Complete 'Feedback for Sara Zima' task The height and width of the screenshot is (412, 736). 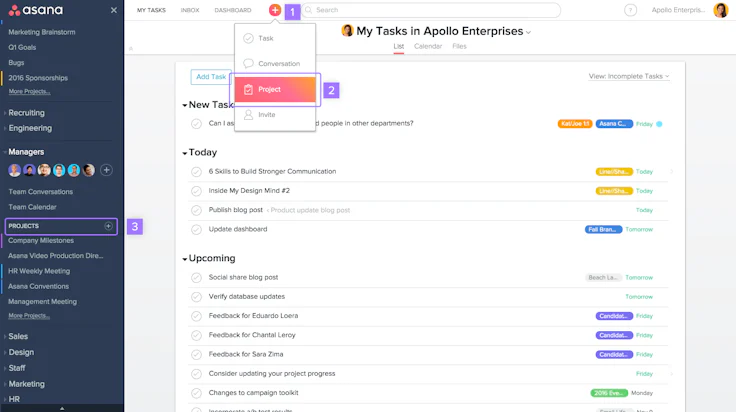[x=196, y=355]
